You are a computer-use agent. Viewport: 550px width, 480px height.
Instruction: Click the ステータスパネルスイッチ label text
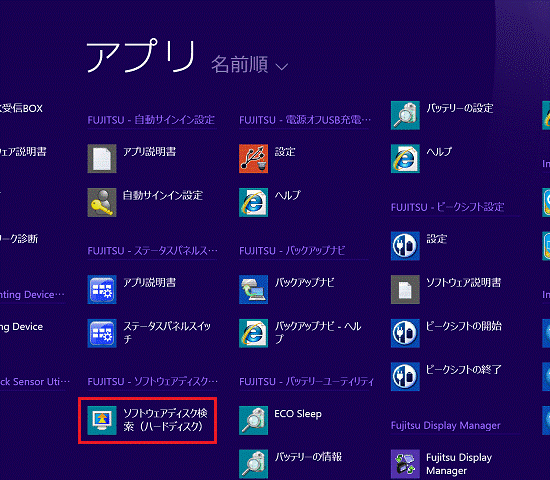tap(167, 333)
